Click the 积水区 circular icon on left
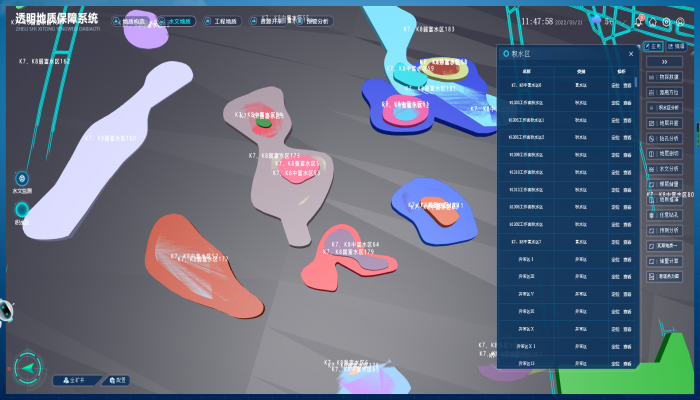 tap(21, 209)
